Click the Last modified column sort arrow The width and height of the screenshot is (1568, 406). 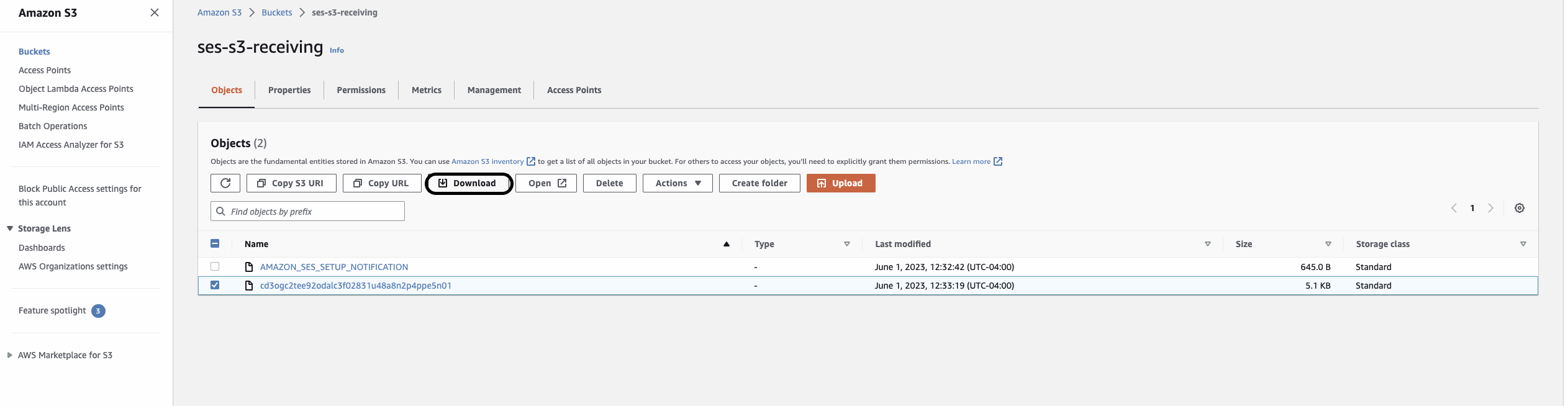click(x=1207, y=244)
